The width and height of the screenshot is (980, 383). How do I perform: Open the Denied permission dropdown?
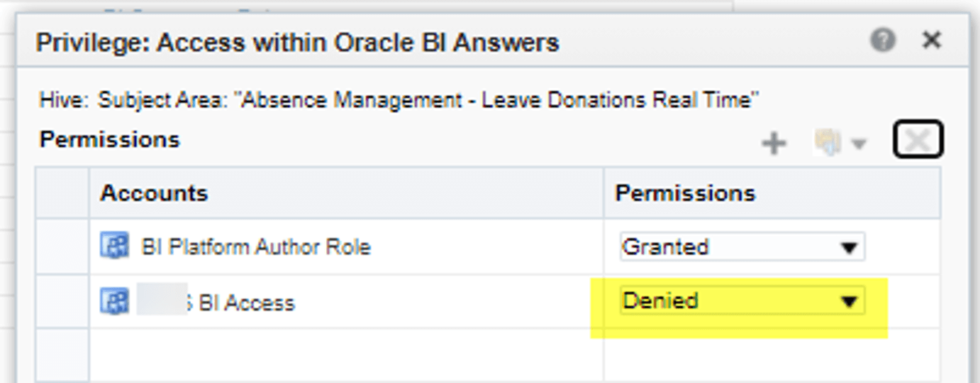pyautogui.click(x=742, y=301)
